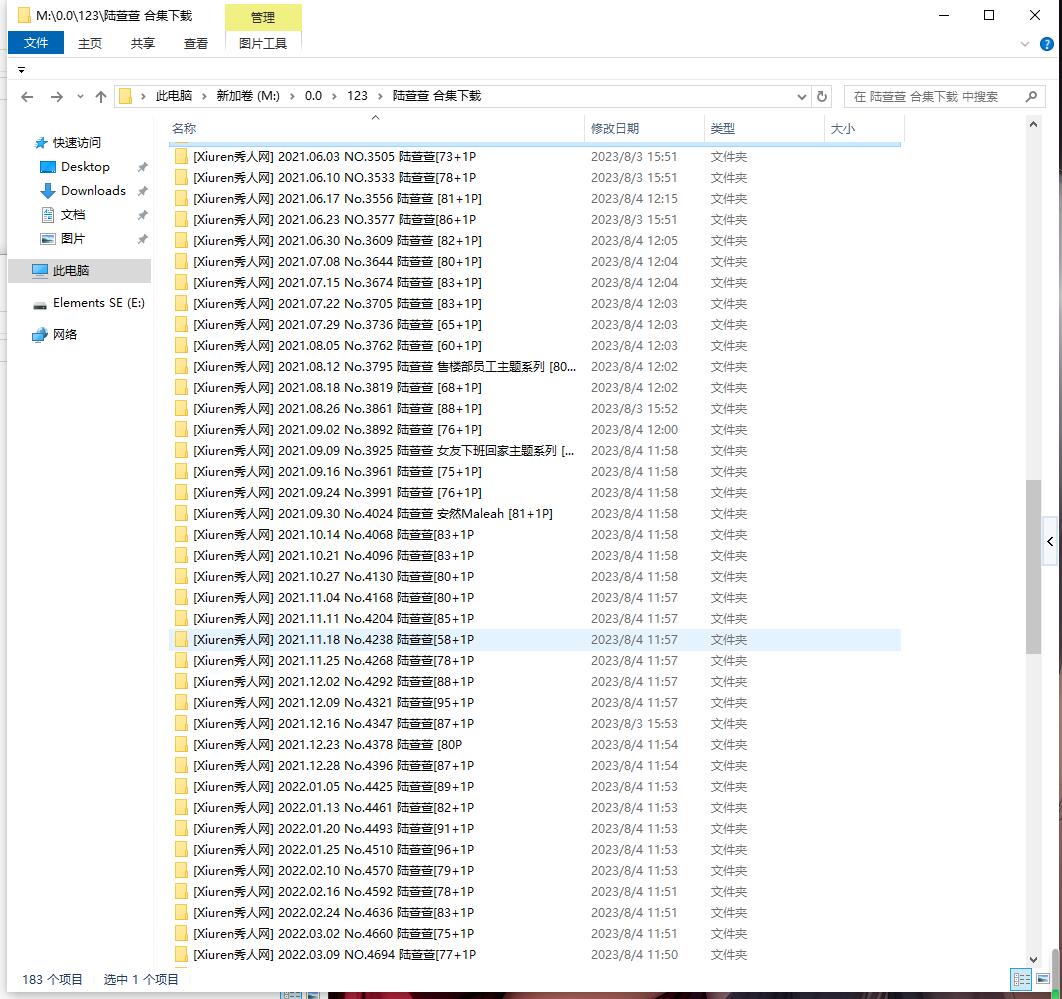Click 0.0 in the address breadcrumb
Viewport: 1062px width, 999px height.
(313, 96)
